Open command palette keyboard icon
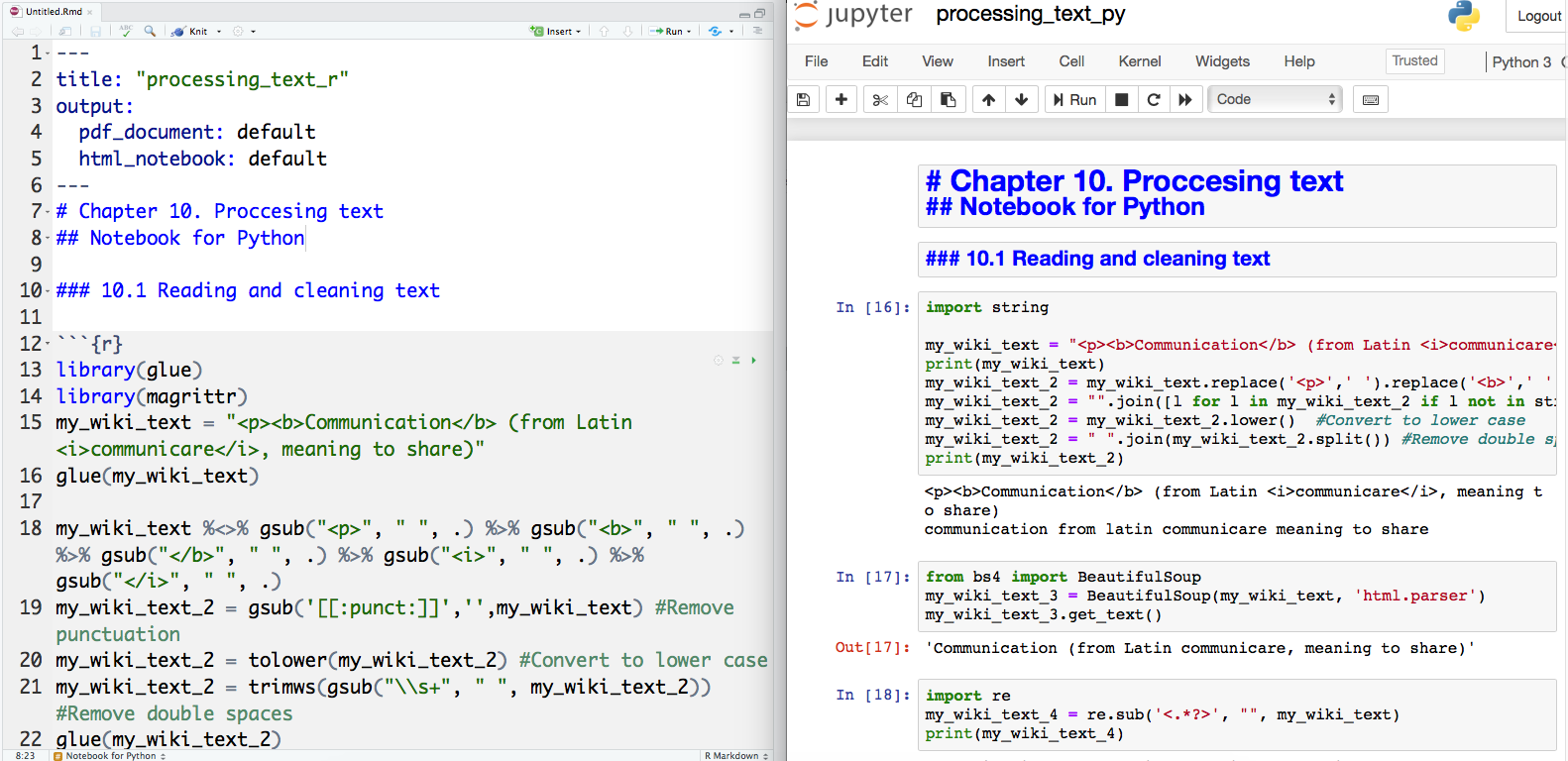1568x761 pixels. point(1371,99)
